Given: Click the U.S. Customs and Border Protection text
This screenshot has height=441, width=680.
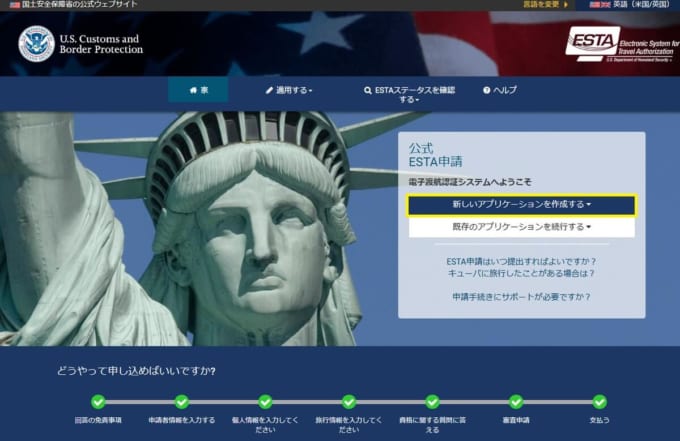Looking at the screenshot, I should (x=101, y=44).
